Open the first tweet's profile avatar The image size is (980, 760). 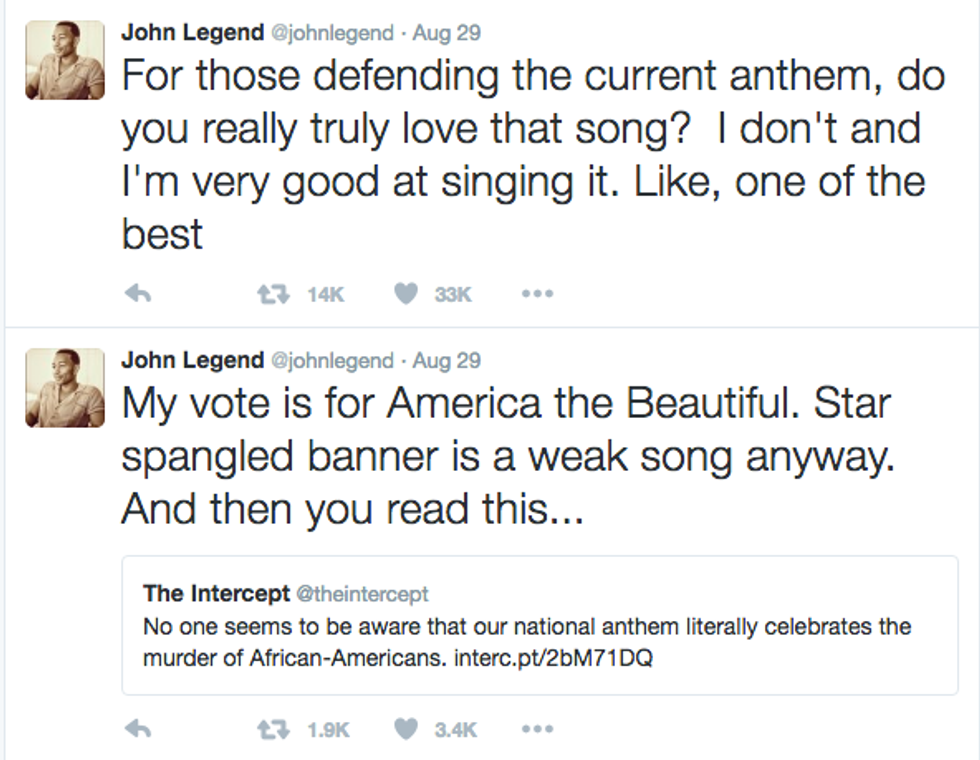coord(65,60)
